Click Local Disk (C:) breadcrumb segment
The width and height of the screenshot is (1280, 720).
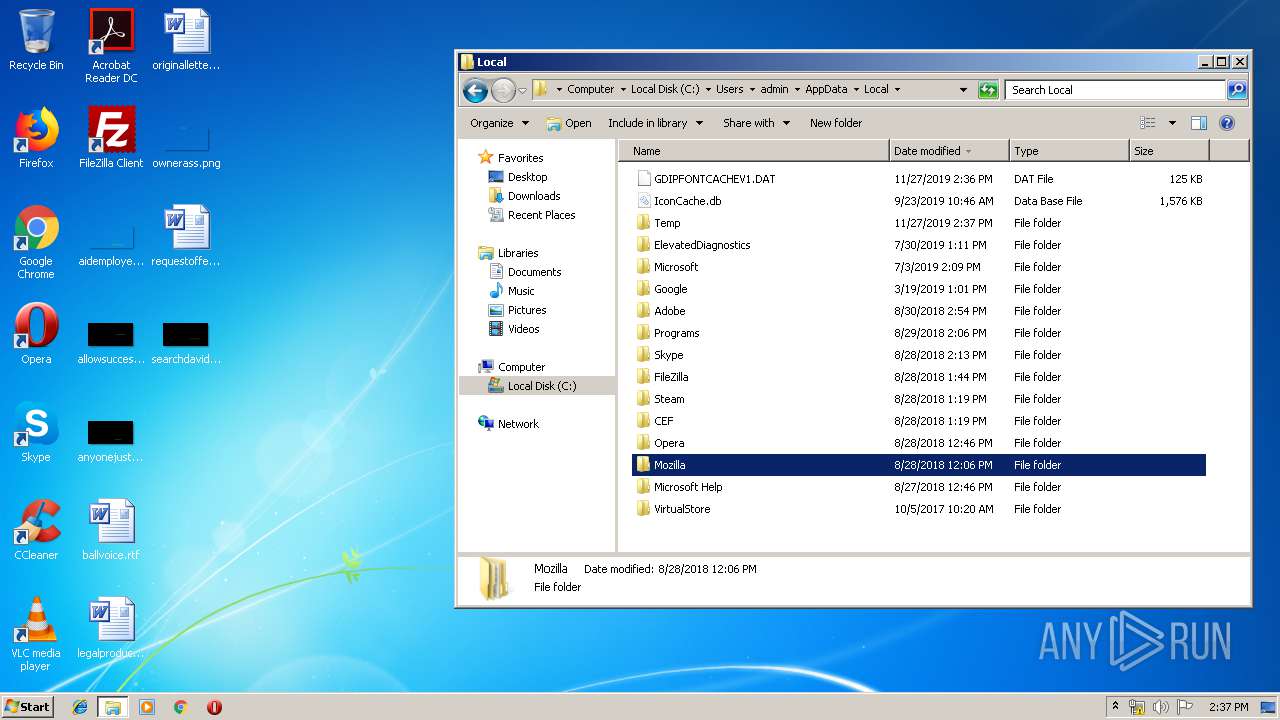(664, 89)
